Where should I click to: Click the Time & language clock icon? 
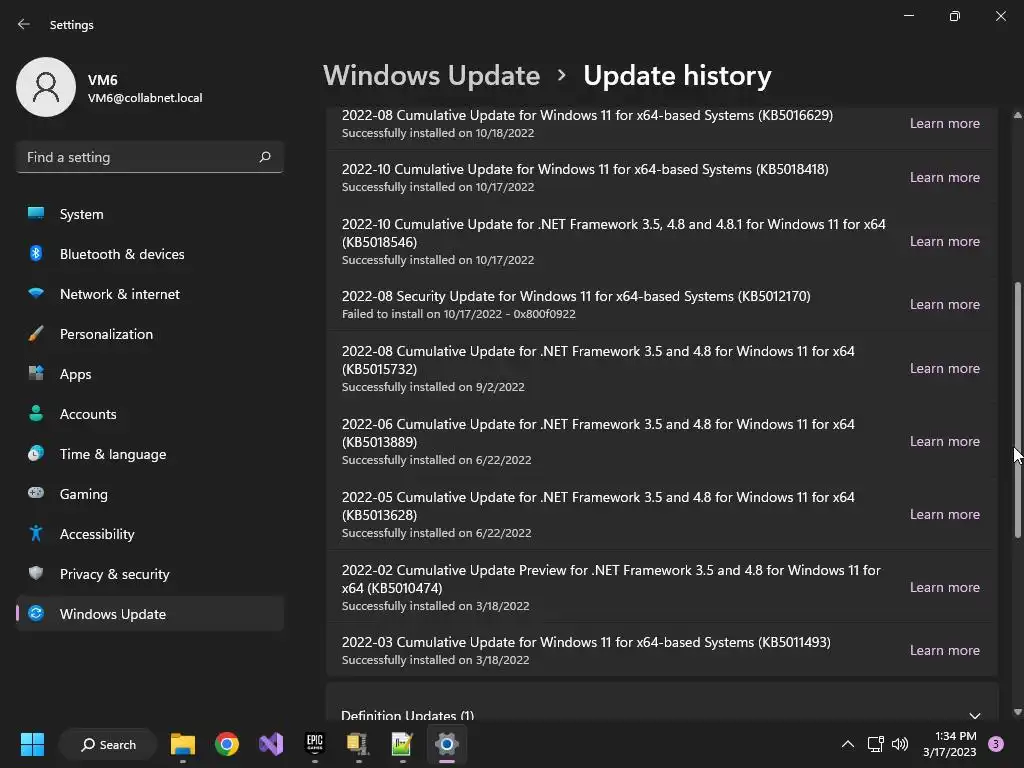point(36,453)
